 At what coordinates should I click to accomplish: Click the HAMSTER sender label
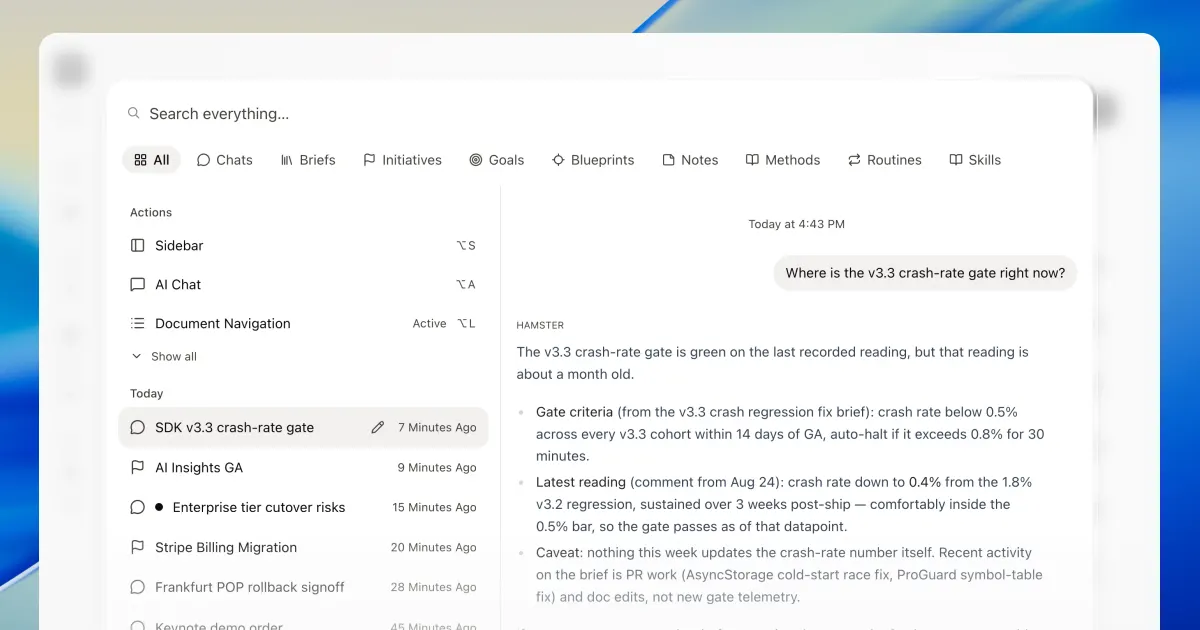point(540,325)
